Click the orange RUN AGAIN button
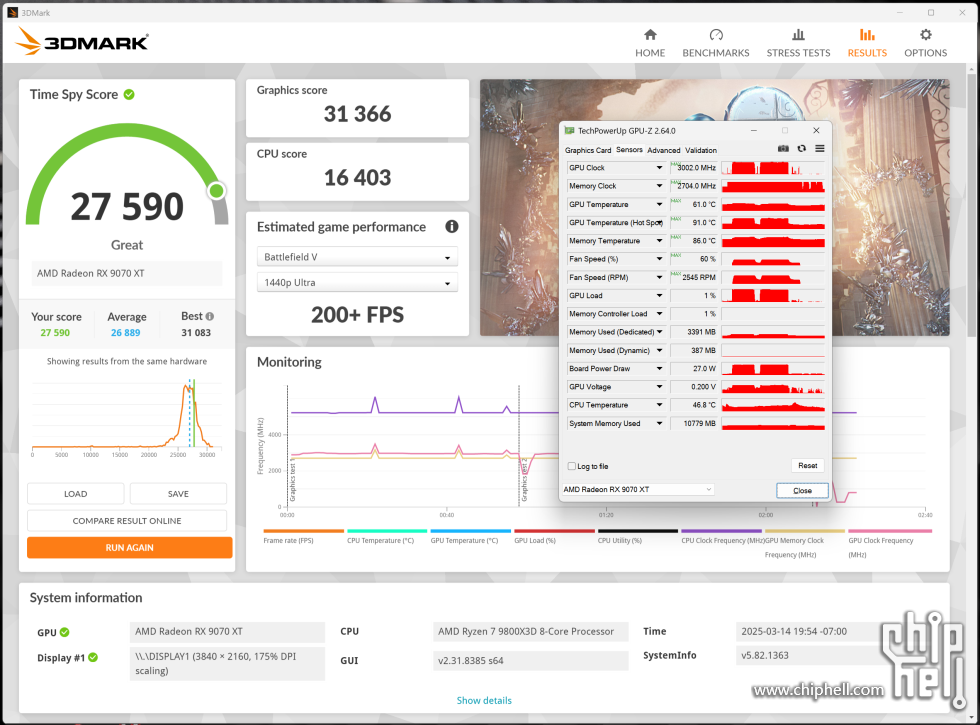 [x=129, y=548]
